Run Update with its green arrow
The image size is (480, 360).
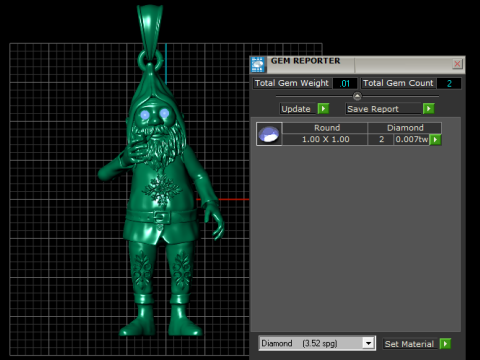tap(323, 109)
